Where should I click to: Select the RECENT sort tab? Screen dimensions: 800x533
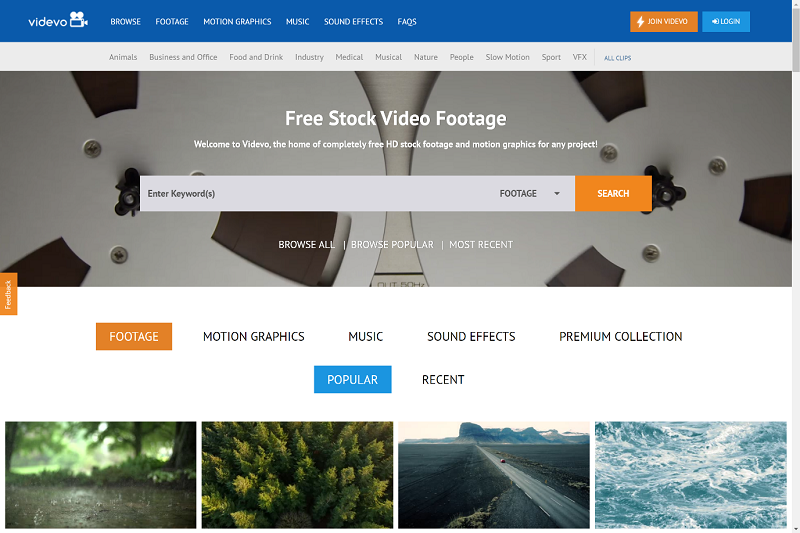pyautogui.click(x=443, y=380)
